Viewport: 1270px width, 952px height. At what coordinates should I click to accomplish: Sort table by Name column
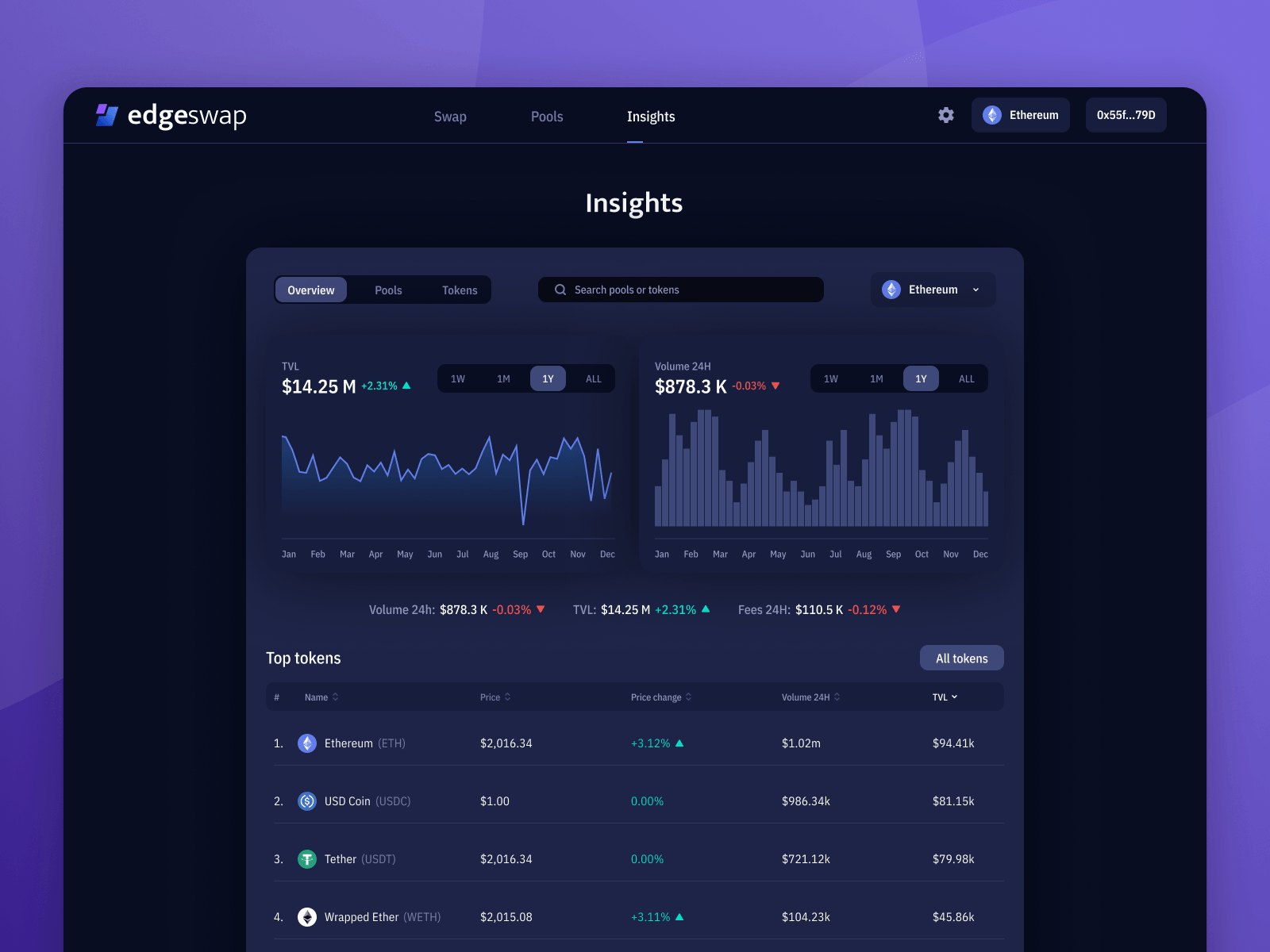(x=321, y=697)
